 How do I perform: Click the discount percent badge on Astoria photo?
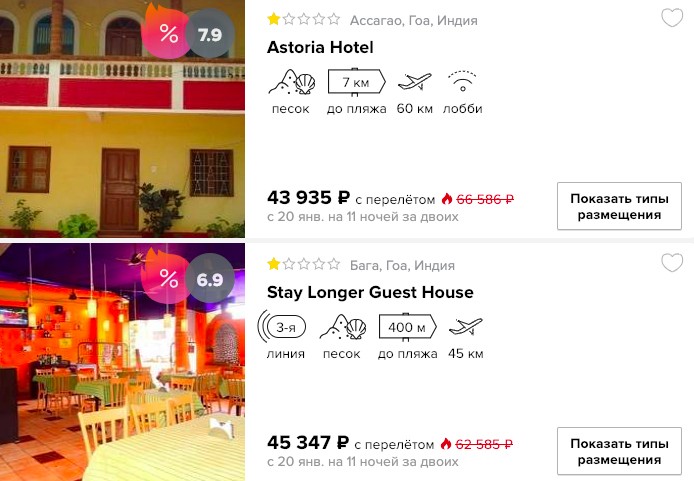point(165,32)
